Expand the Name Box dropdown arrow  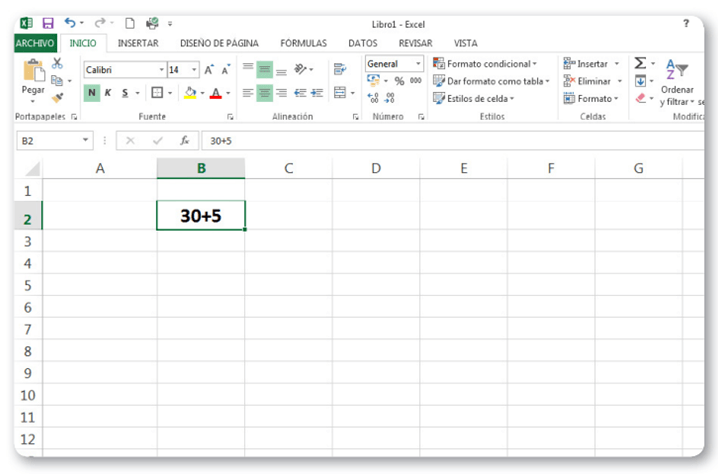tap(85, 140)
